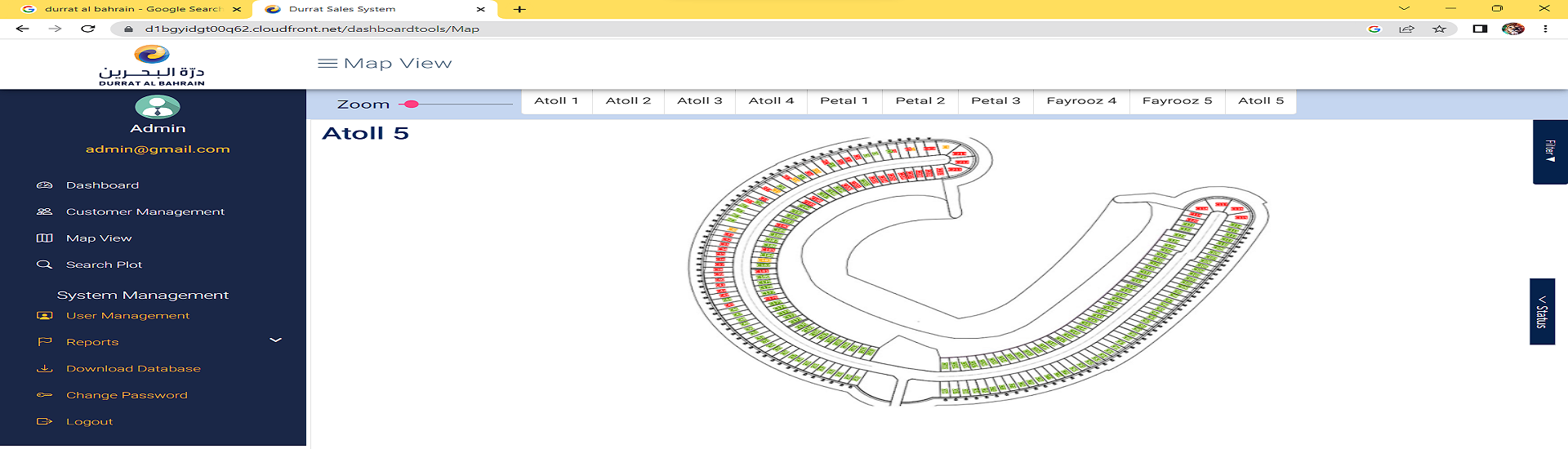
Task: Switch to the Atoll 1 tab
Action: pos(556,101)
